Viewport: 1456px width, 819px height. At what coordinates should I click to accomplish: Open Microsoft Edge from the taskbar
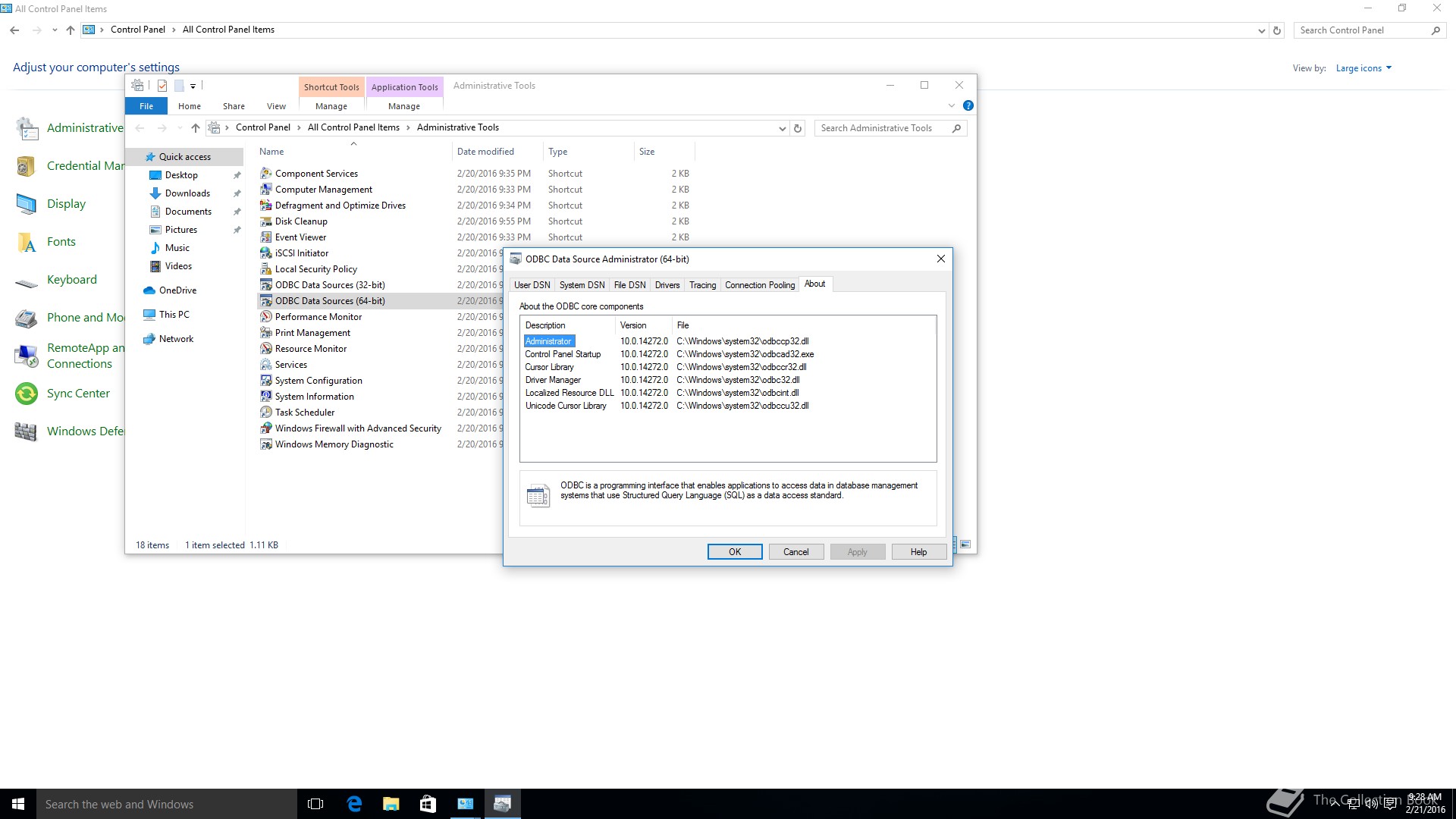pyautogui.click(x=354, y=804)
